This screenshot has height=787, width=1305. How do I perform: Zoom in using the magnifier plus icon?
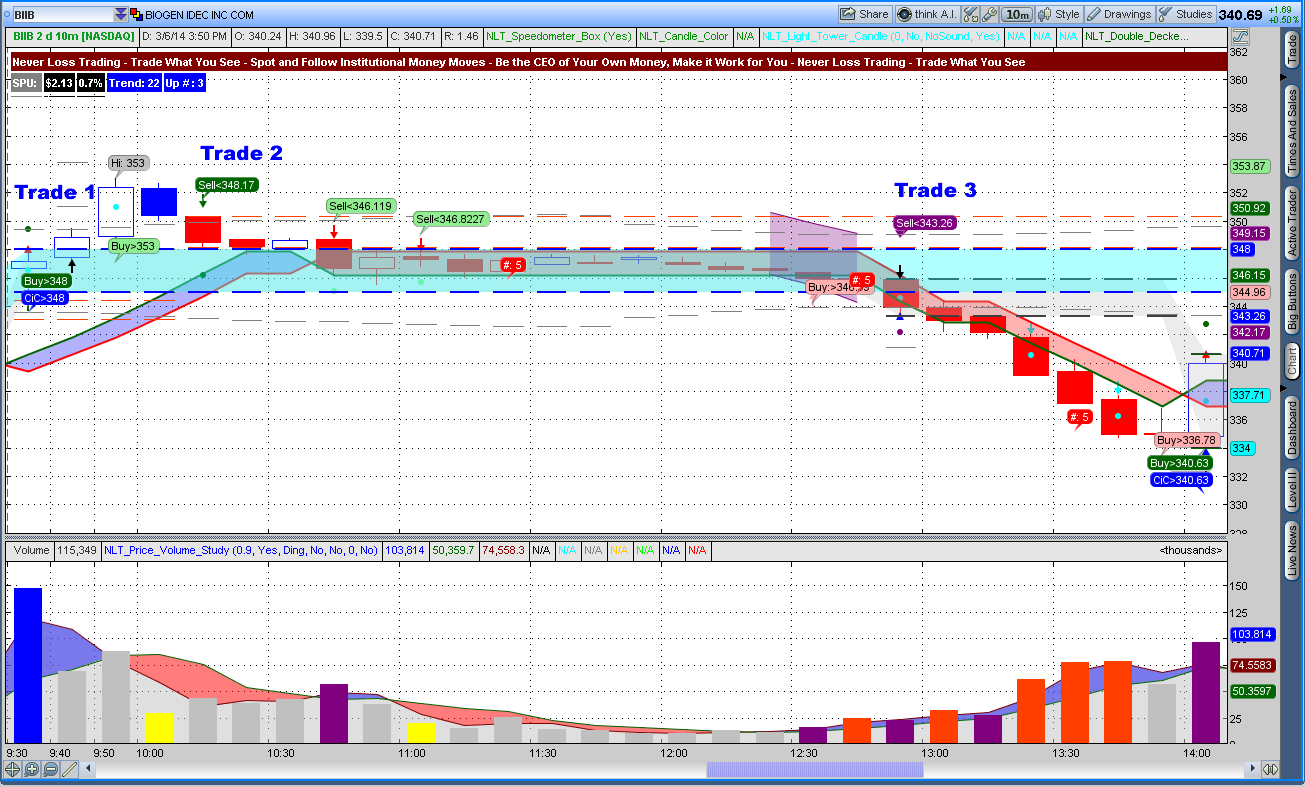(x=32, y=769)
